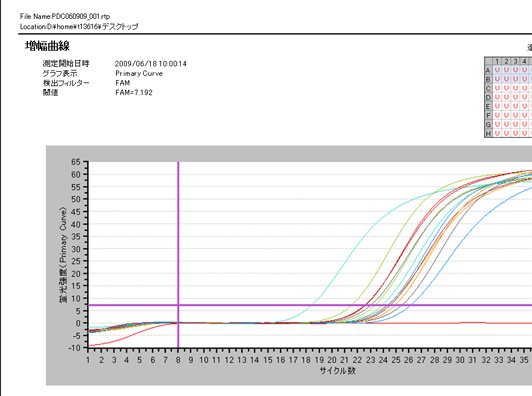Select well B2 in the plate map
This screenshot has width=532, height=396.
(x=506, y=79)
